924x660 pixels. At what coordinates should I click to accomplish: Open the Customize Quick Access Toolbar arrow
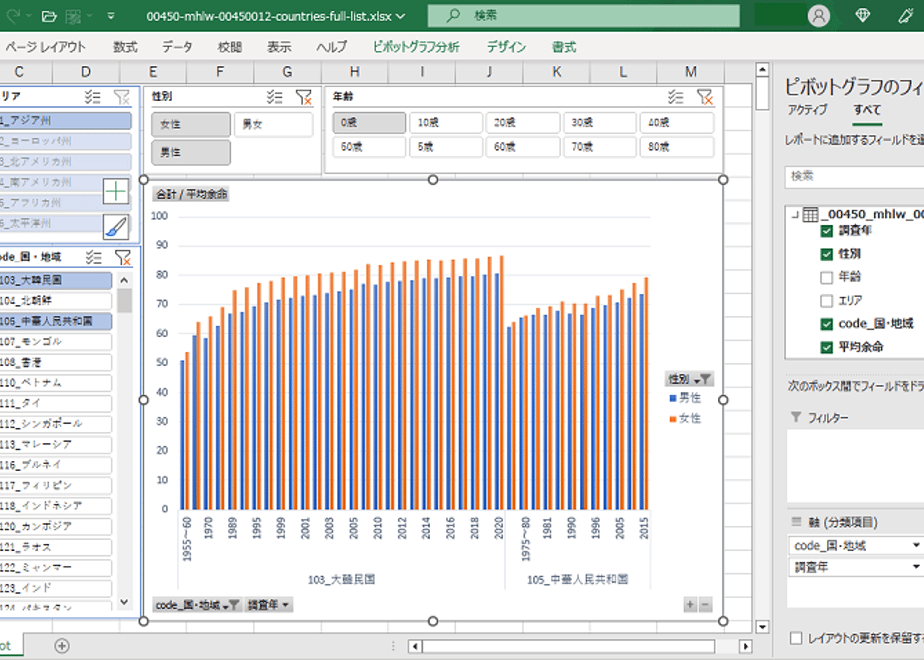click(x=111, y=16)
